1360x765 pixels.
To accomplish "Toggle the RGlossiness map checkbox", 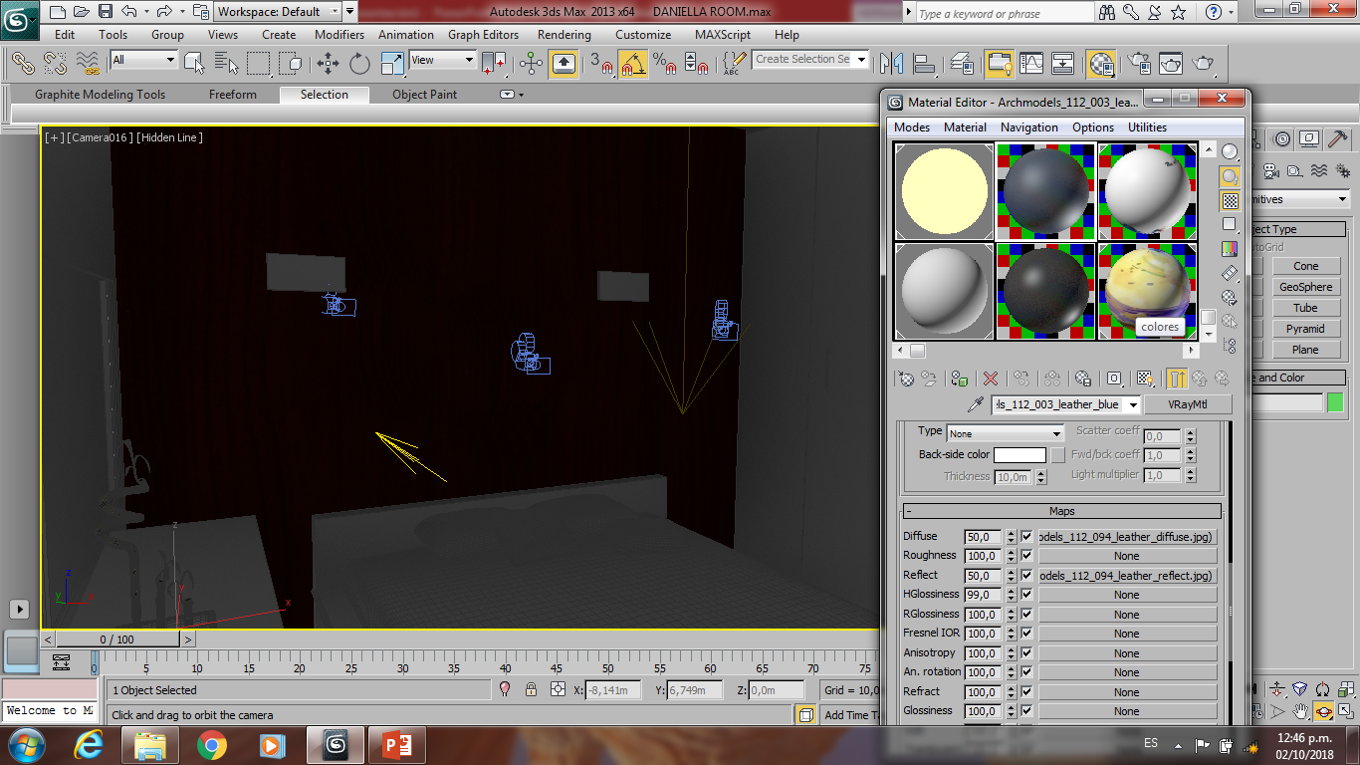I will click(x=1026, y=615).
